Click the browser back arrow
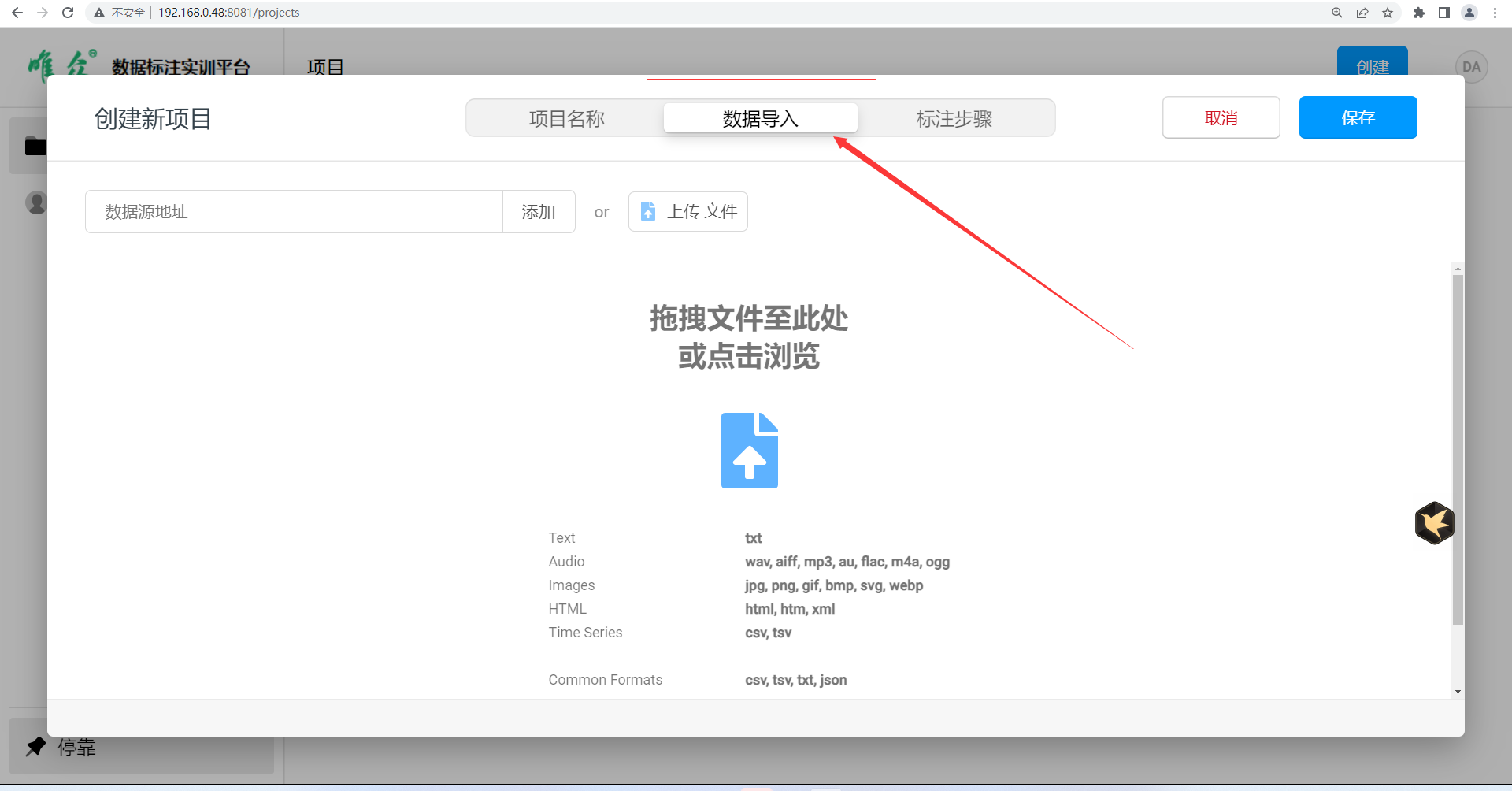 point(17,13)
